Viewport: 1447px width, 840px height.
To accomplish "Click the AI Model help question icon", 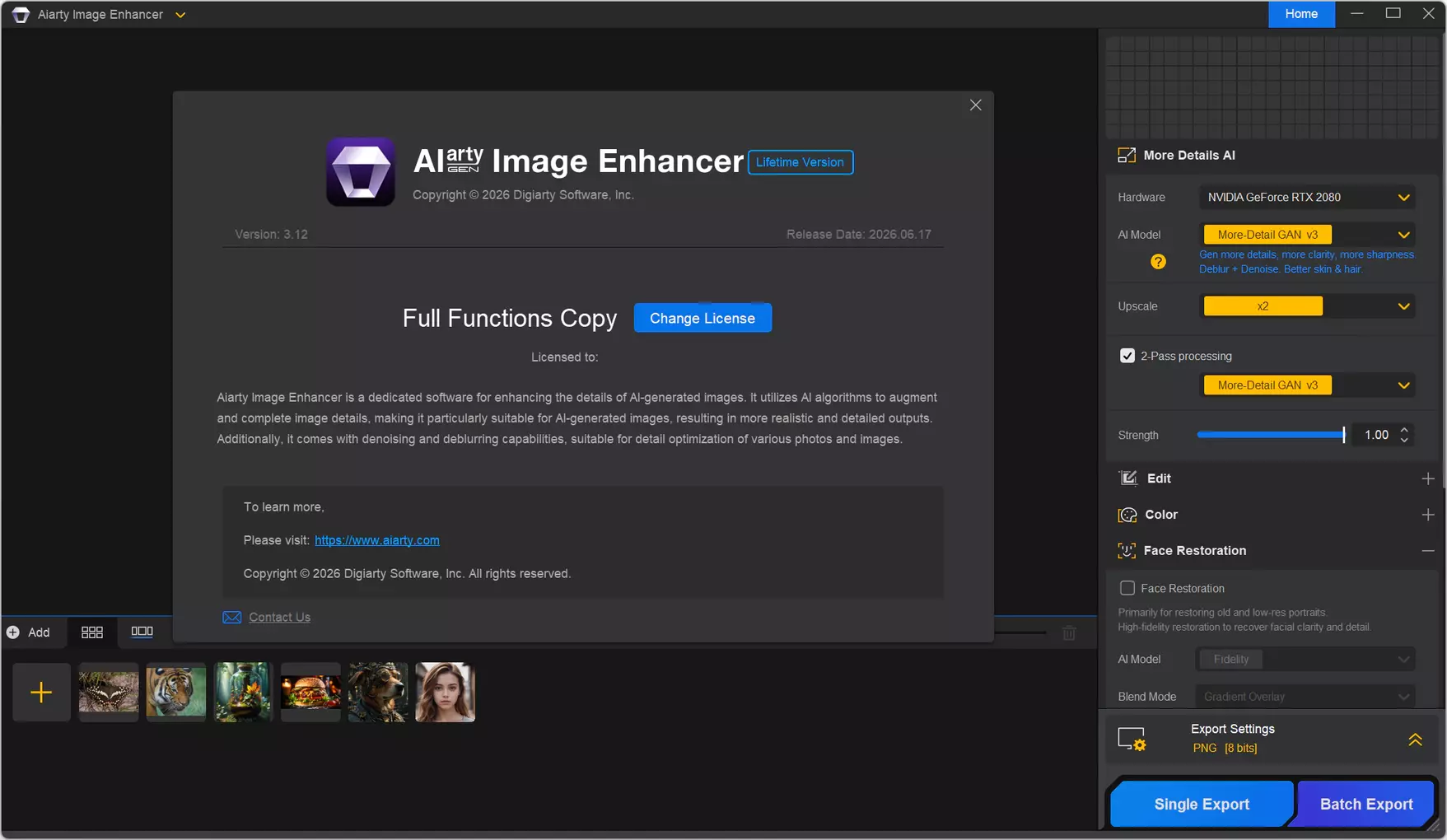I will pos(1158,262).
